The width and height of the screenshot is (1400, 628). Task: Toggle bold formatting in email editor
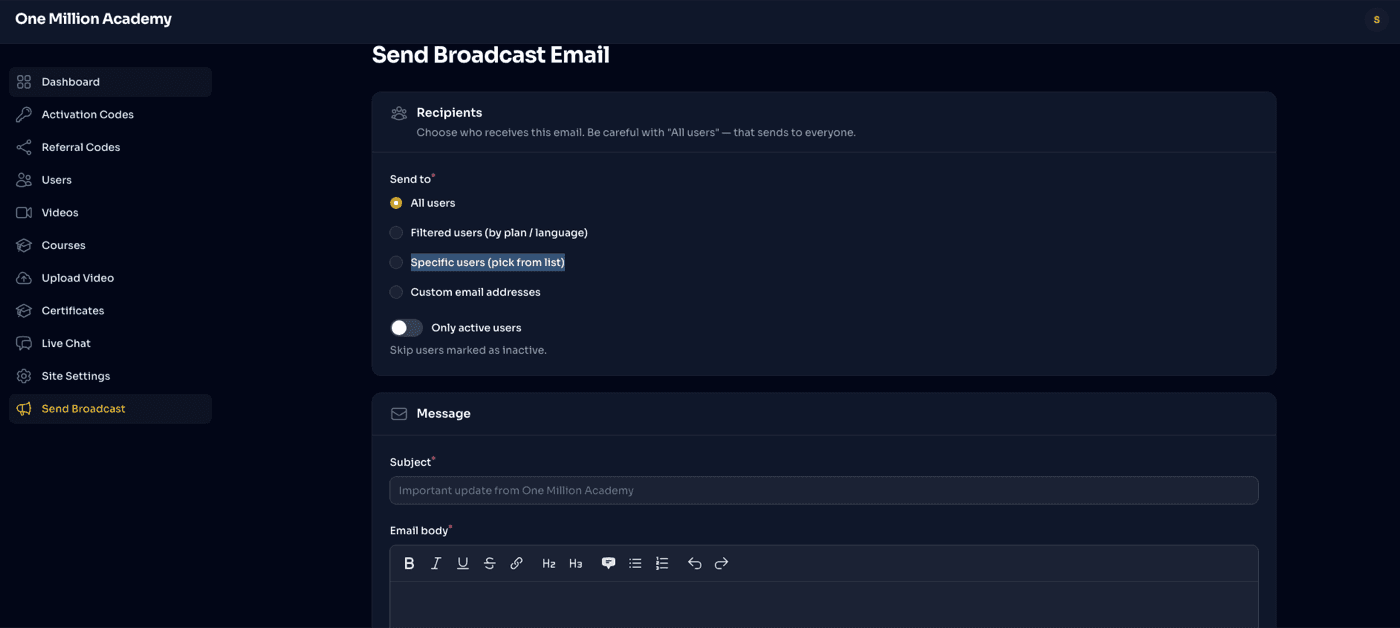coord(409,563)
